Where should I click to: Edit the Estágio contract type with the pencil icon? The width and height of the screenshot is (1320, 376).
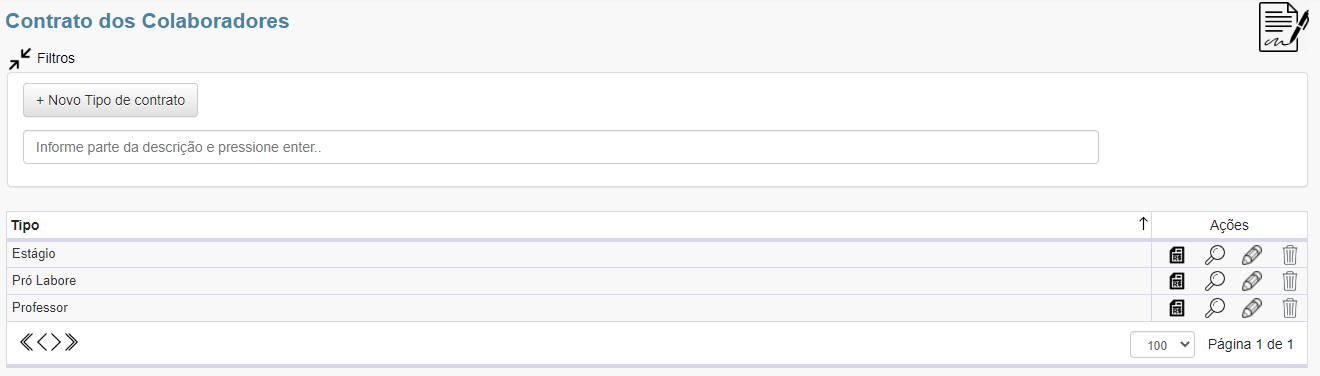click(1252, 255)
